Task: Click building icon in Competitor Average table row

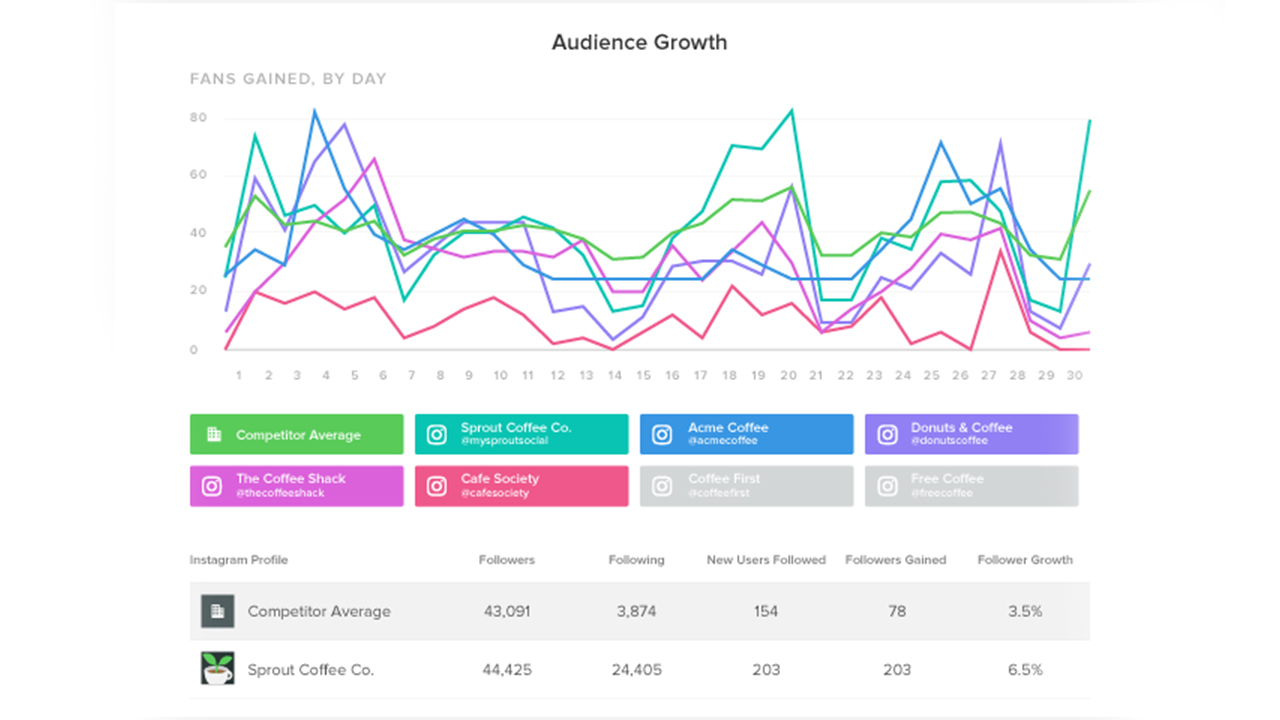Action: click(218, 611)
